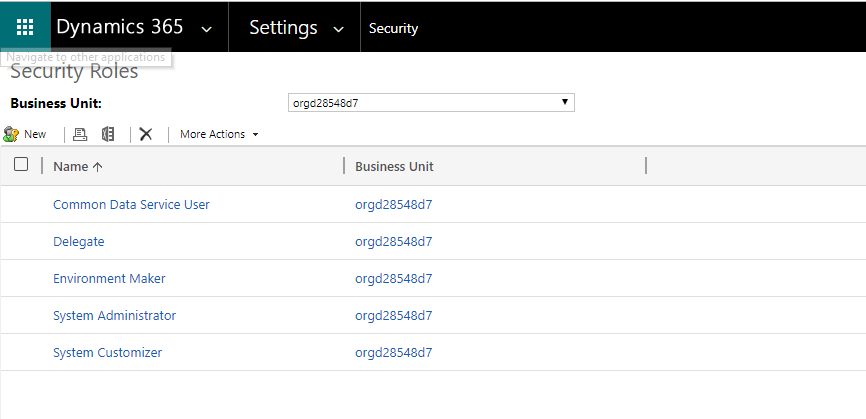This screenshot has height=419, width=866.
Task: Open the Common Data Service User role
Action: [131, 204]
